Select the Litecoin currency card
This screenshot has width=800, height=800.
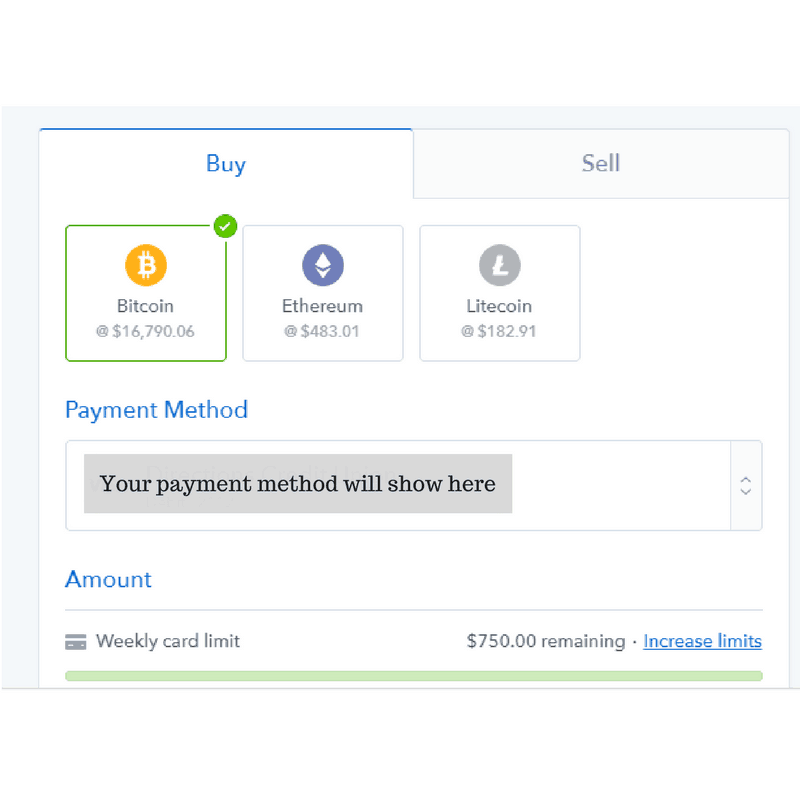pyautogui.click(x=499, y=293)
